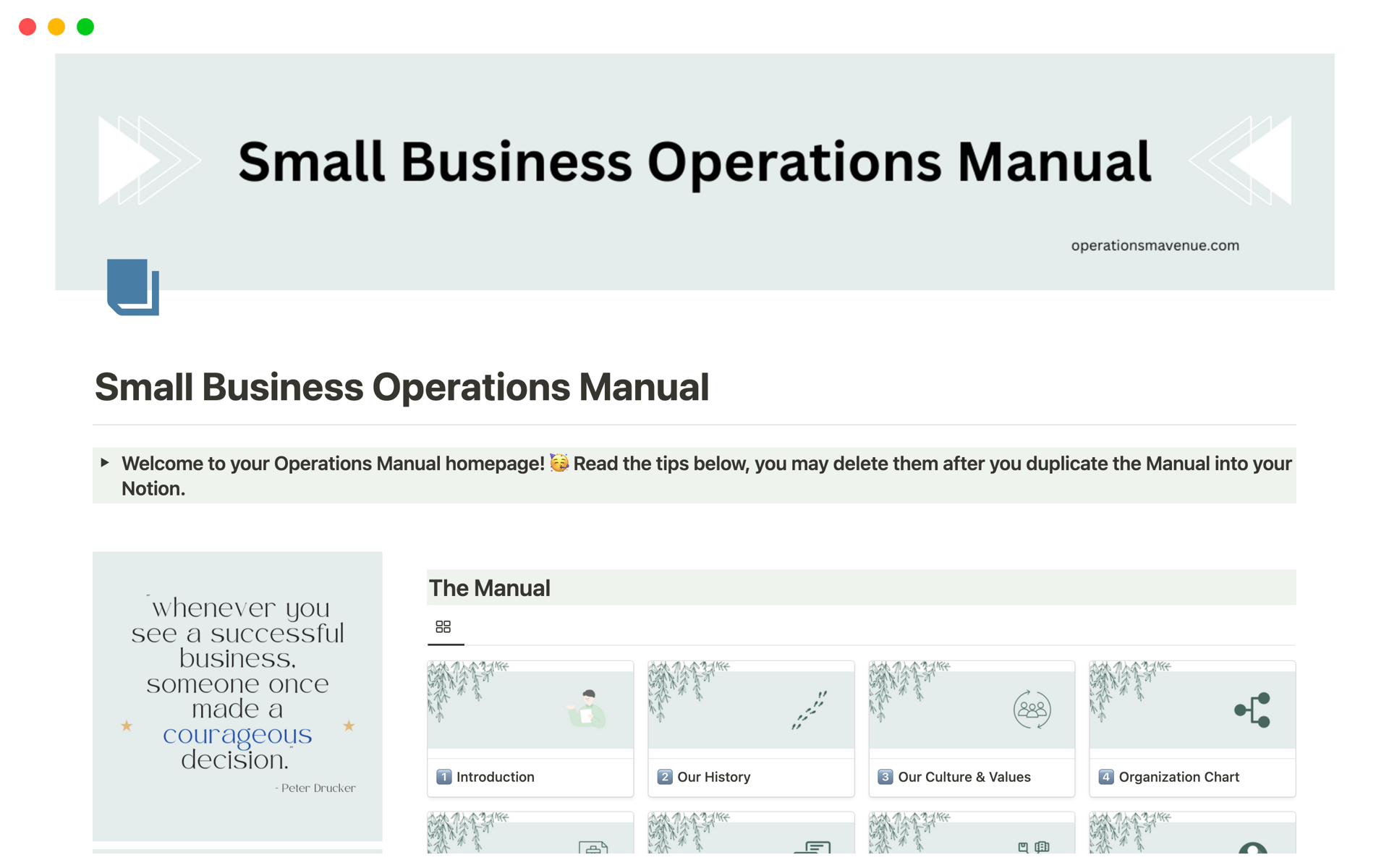The height and width of the screenshot is (868, 1389).
Task: Click the operationsmavenue.com text in banner
Action: coord(1155,246)
